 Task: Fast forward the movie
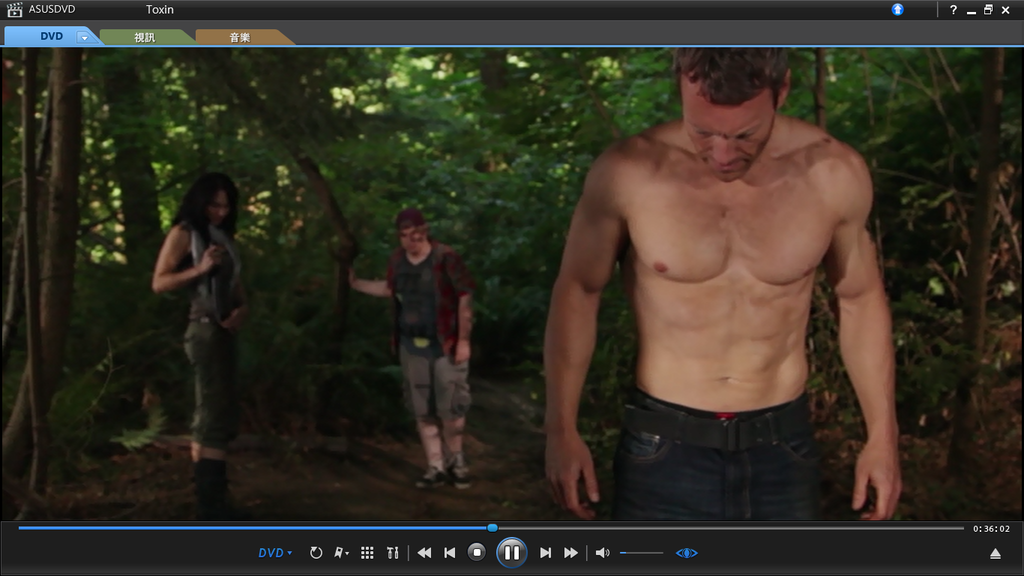click(x=571, y=553)
